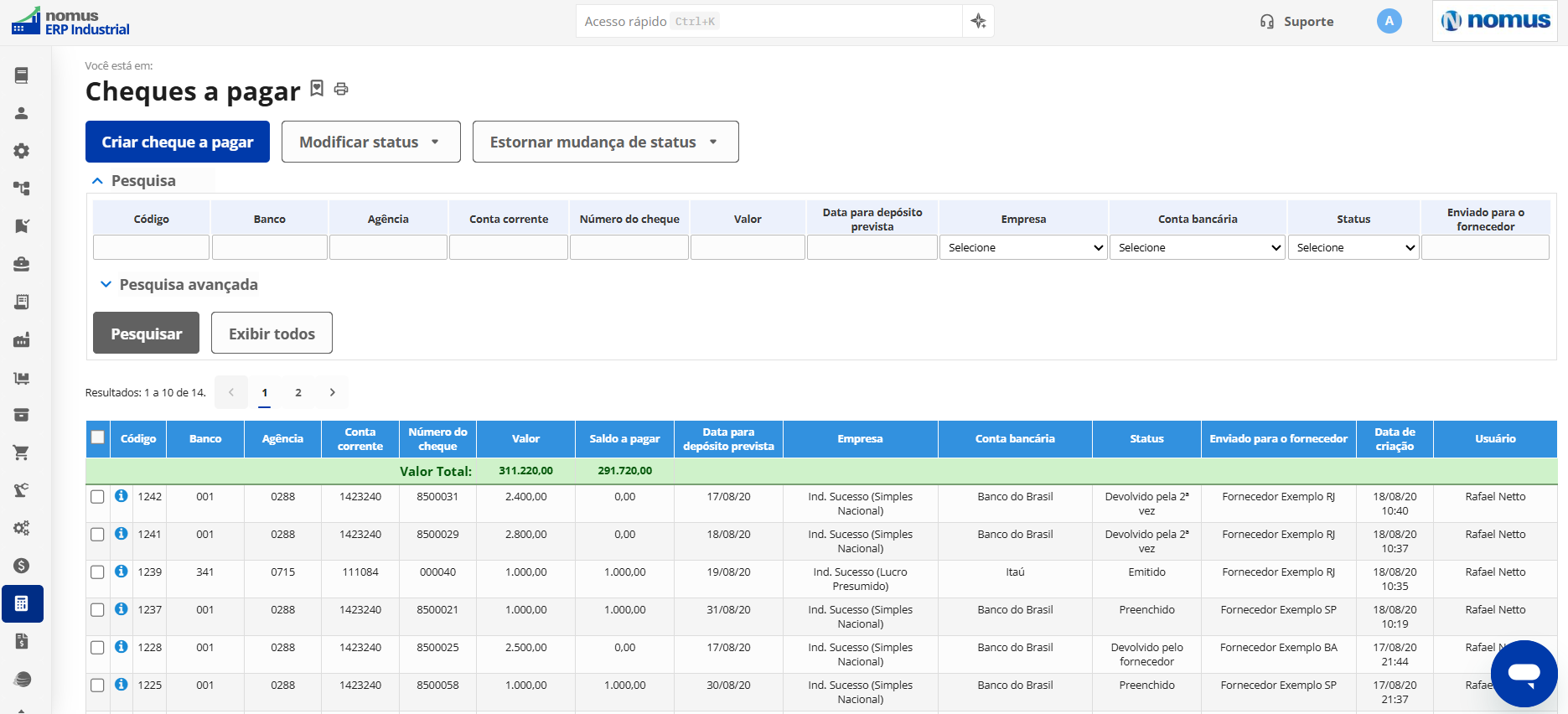Open the AI sparkle icon in quick access bar
1568x714 pixels.
pyautogui.click(x=978, y=21)
